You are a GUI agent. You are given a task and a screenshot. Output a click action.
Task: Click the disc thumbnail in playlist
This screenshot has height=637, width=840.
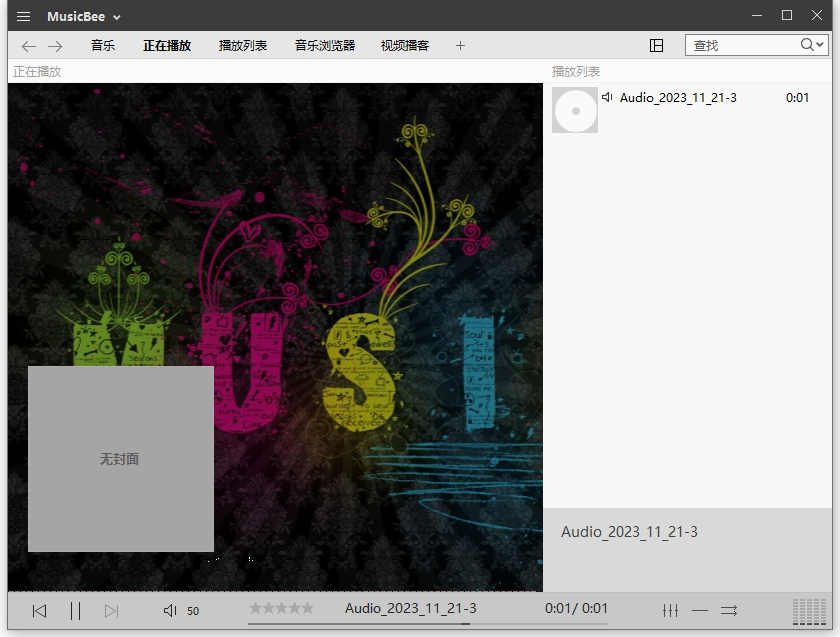tap(575, 110)
